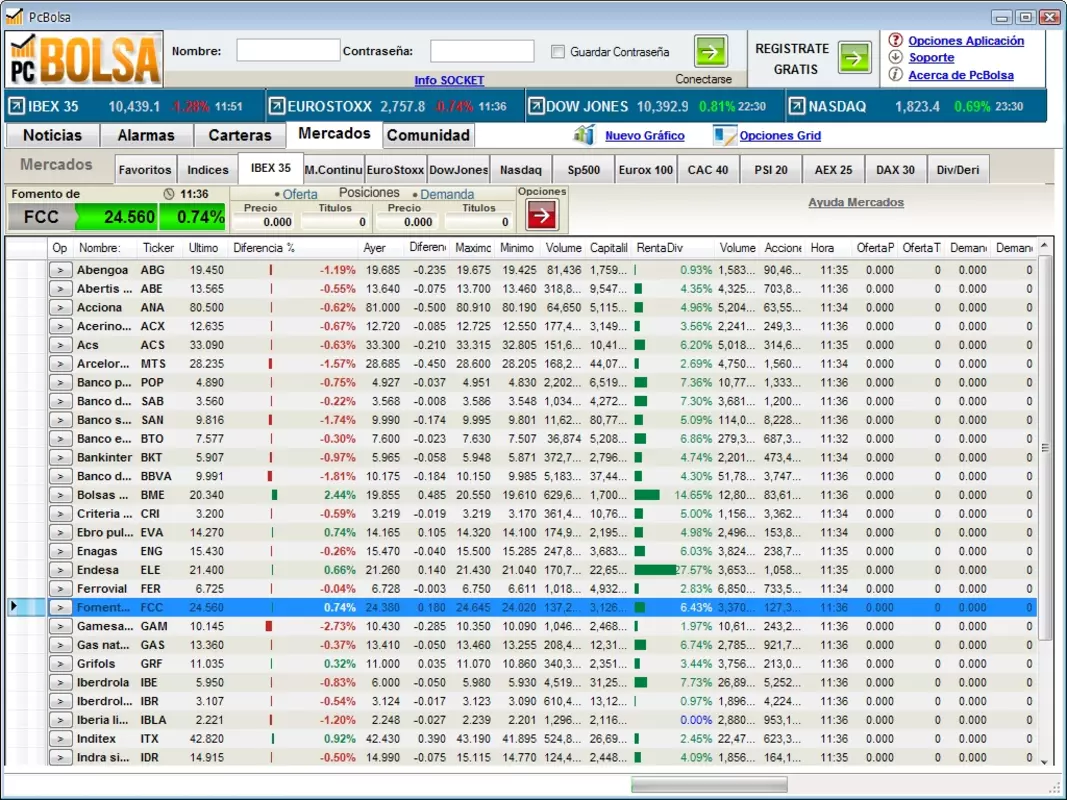Click the DOW JONES index expand icon
The height and width of the screenshot is (800, 1067).
[x=536, y=106]
